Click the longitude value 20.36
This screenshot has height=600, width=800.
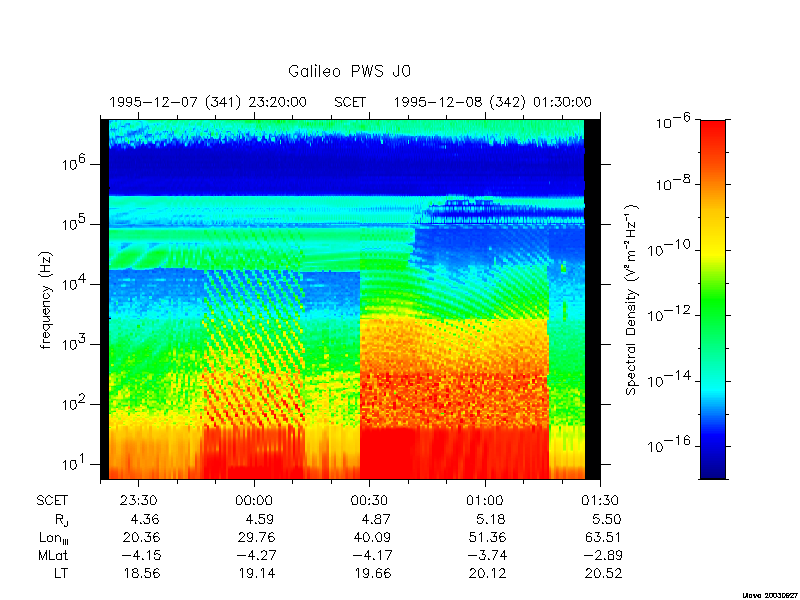(x=141, y=537)
